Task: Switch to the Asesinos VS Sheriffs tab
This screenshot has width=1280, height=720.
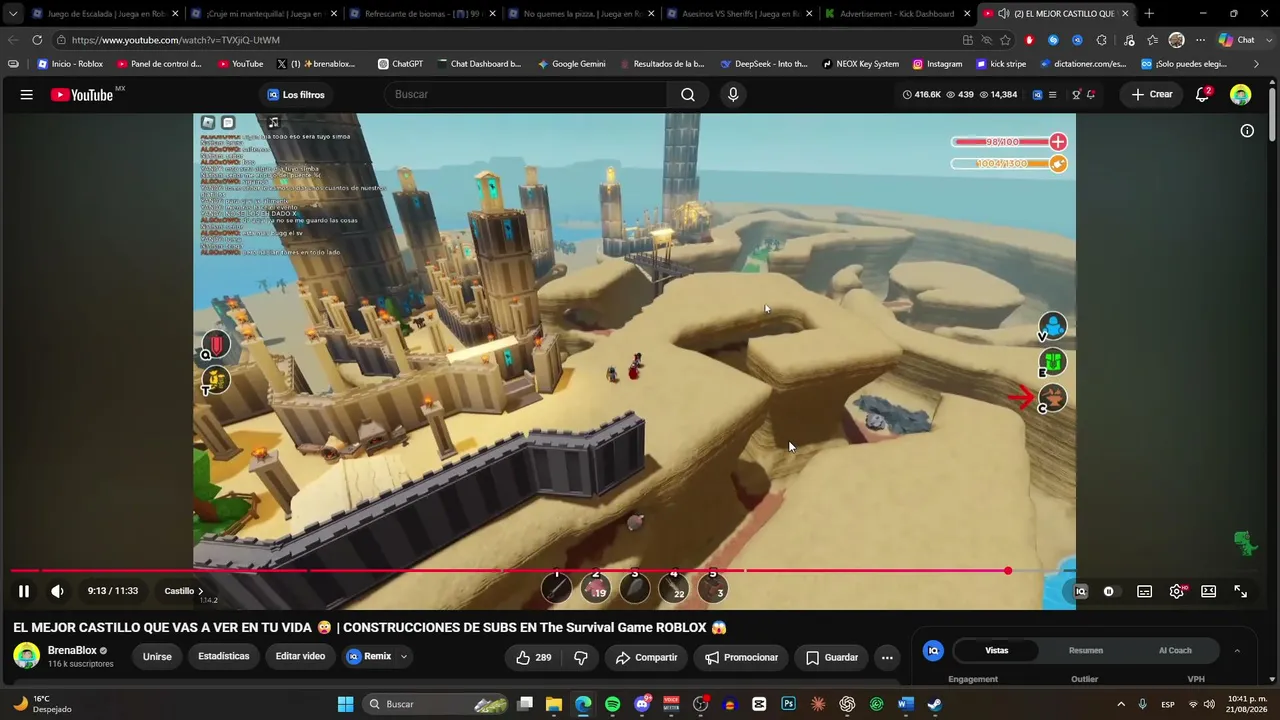Action: click(x=738, y=14)
